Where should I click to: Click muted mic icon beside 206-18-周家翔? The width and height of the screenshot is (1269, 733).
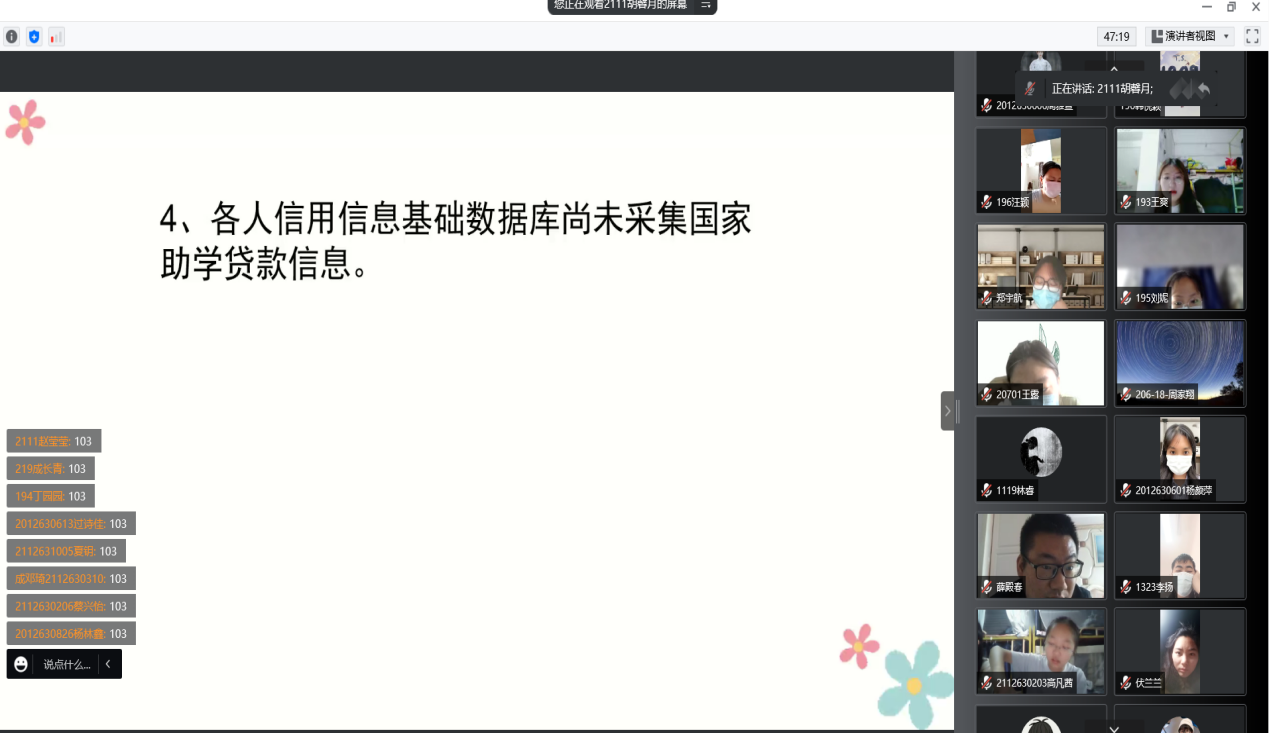point(1126,395)
